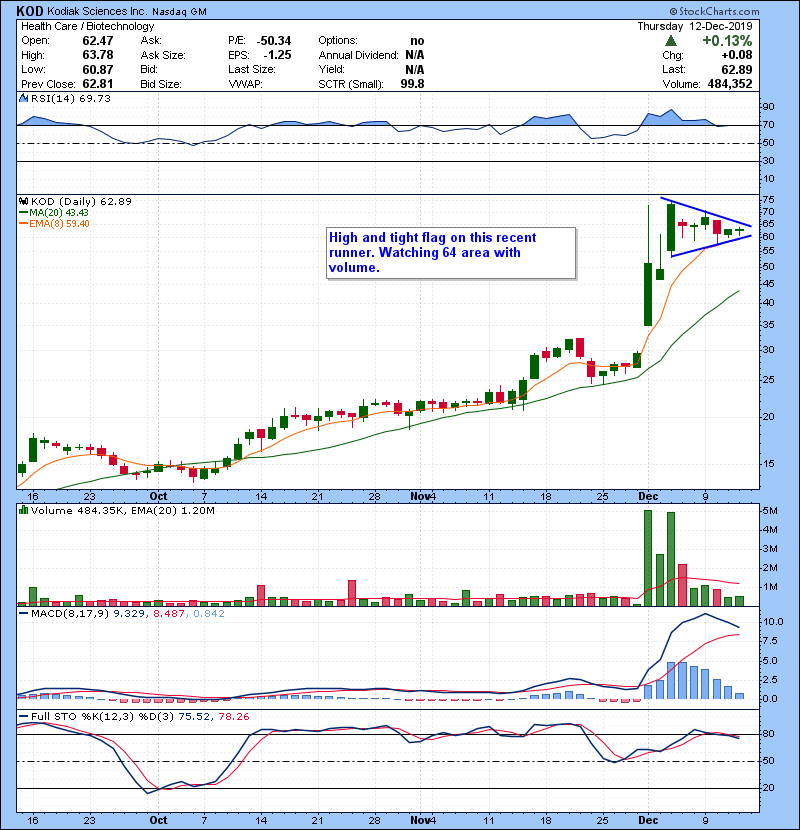Click the upper blue trendline of the flag pattern
Image resolution: width=800 pixels, height=830 pixels.
pyautogui.click(x=706, y=212)
